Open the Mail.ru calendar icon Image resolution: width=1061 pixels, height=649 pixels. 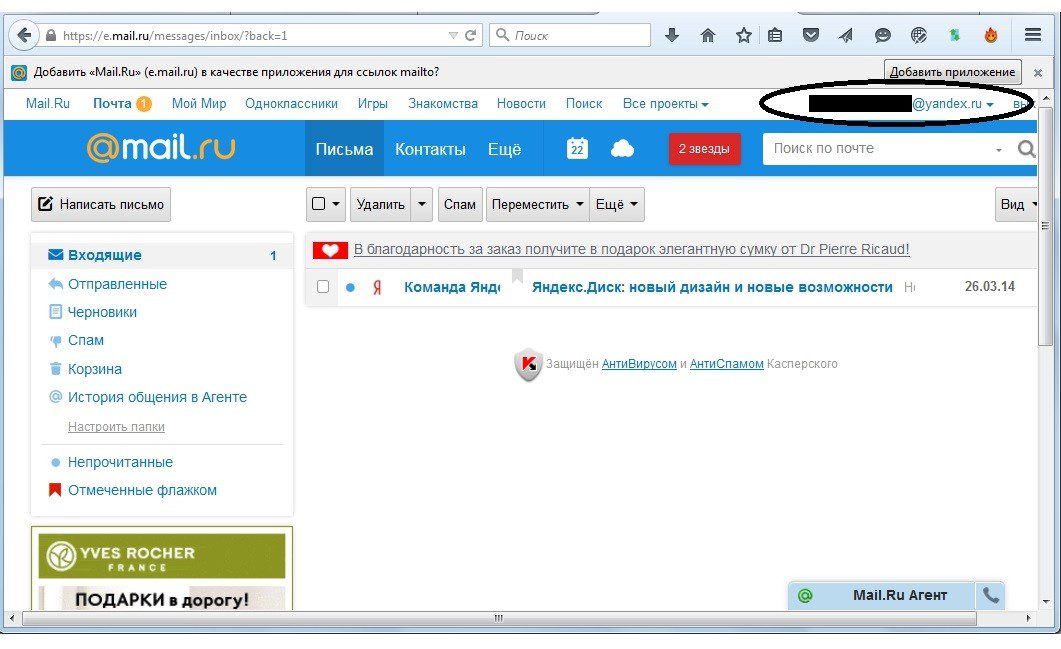click(577, 149)
